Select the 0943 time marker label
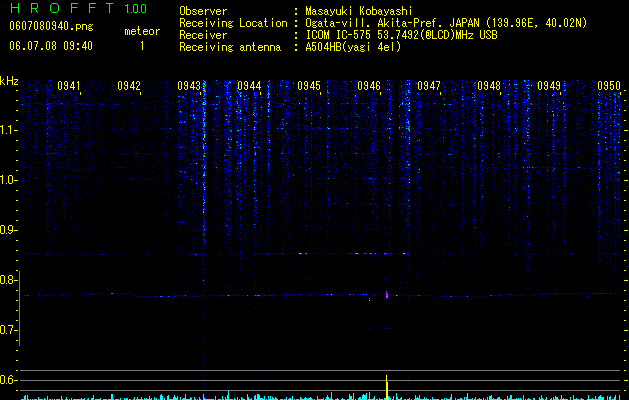Viewport: 629px width, 400px height. 189,86
